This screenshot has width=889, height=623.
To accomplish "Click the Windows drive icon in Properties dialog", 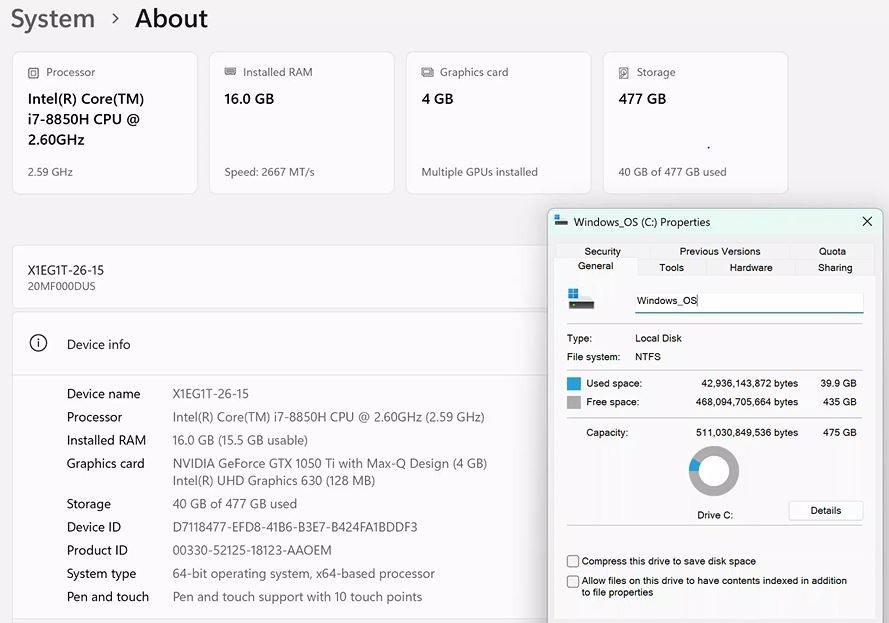I will [x=581, y=299].
